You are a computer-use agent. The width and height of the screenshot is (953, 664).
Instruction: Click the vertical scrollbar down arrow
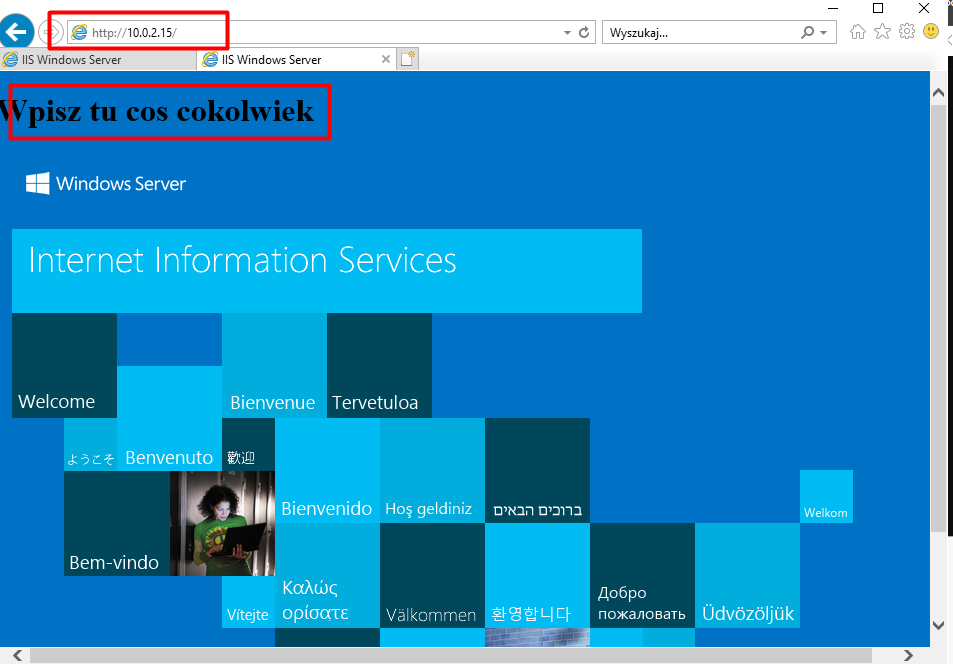[x=939, y=625]
